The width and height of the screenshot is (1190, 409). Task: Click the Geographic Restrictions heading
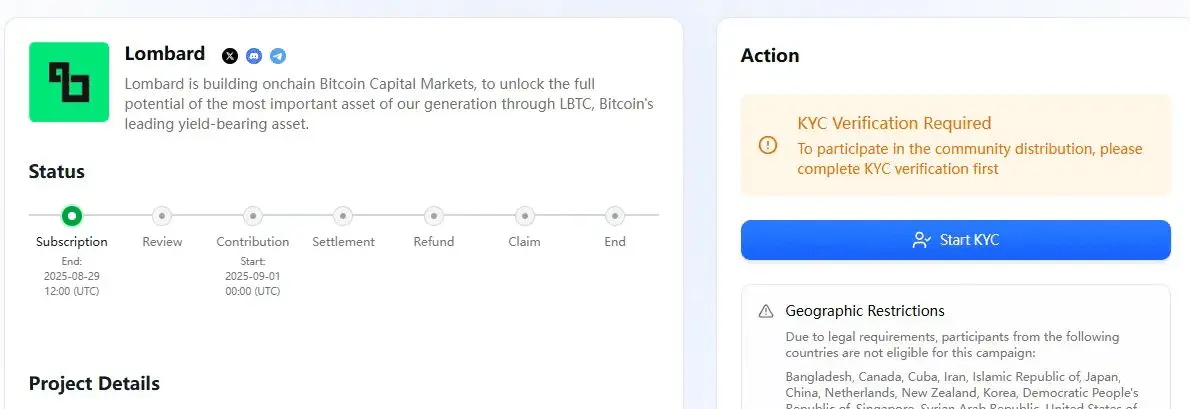865,311
